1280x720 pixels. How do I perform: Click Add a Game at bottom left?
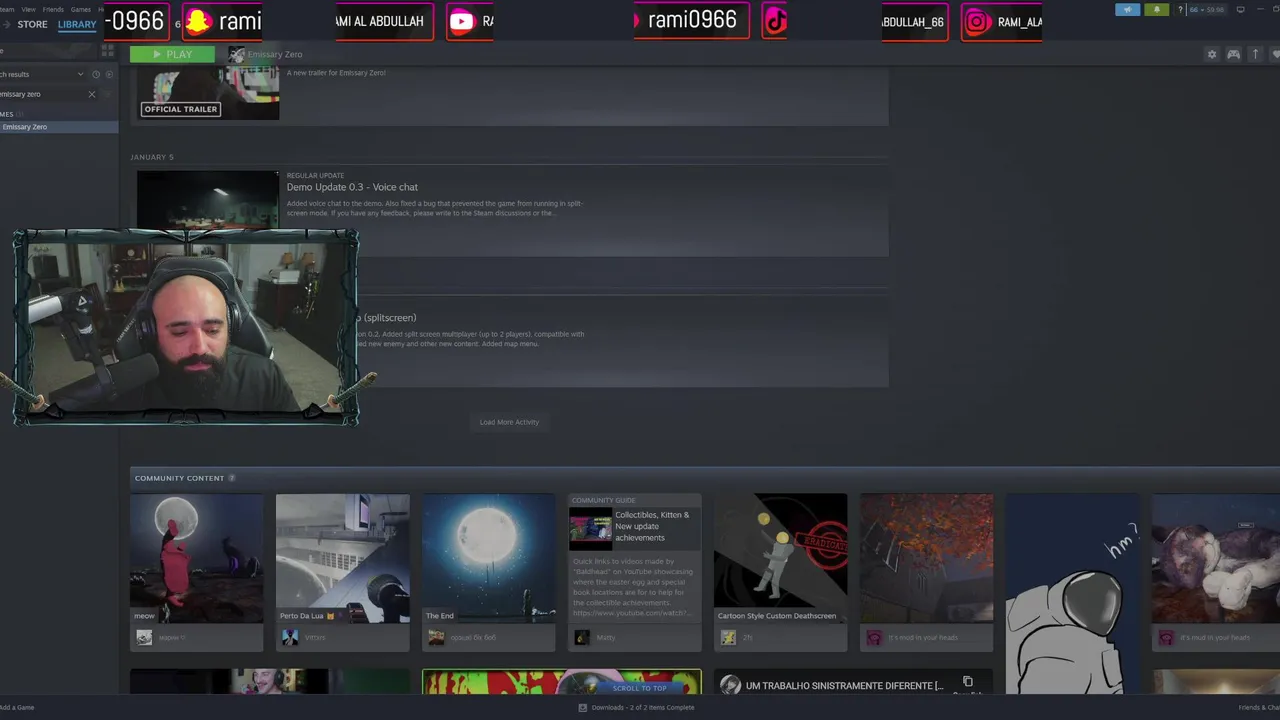click(x=17, y=707)
